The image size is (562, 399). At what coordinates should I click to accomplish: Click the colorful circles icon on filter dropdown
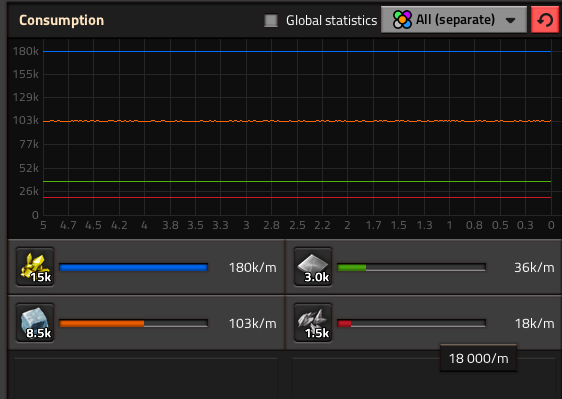point(402,20)
